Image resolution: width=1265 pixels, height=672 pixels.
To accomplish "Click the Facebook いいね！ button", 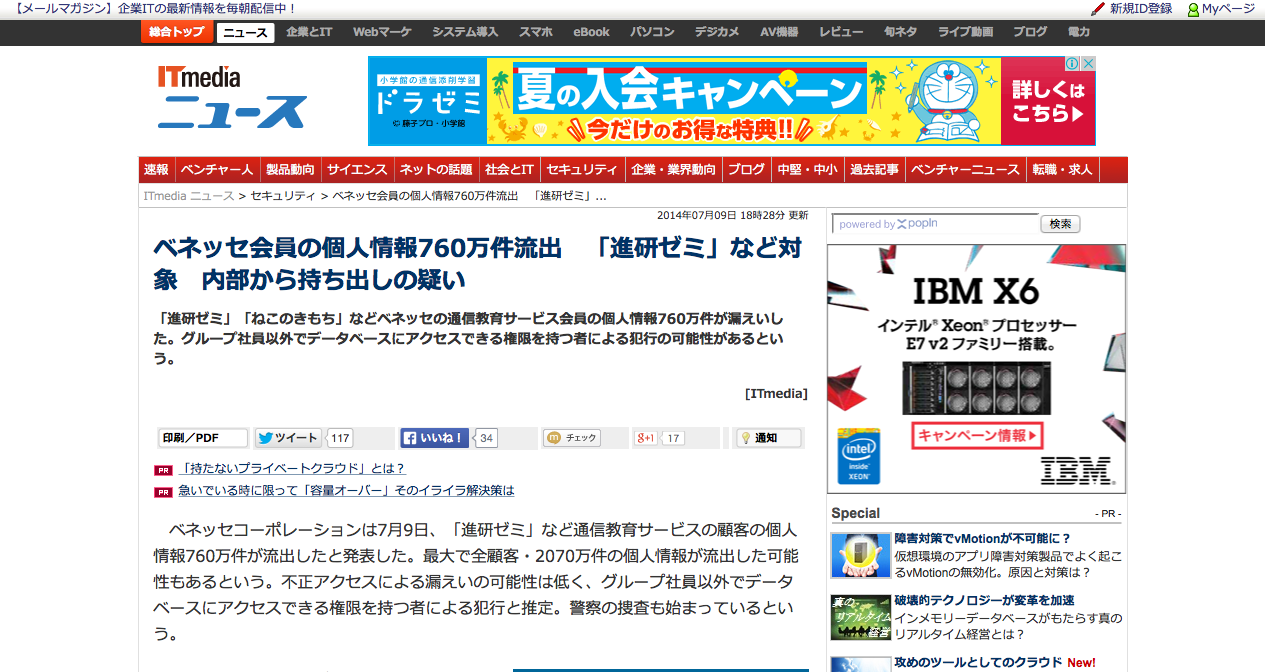I will [435, 438].
